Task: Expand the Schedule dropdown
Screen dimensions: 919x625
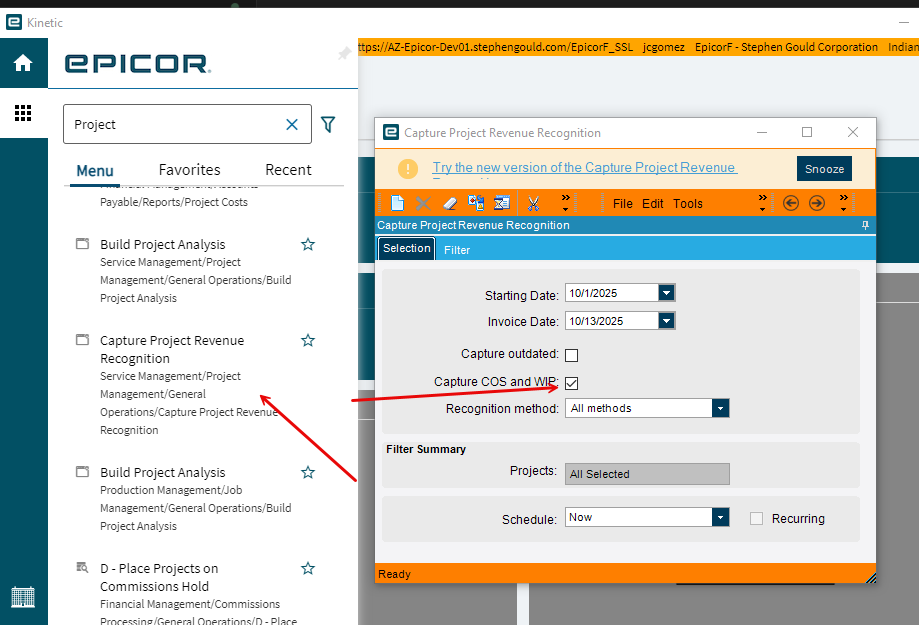Action: (720, 517)
